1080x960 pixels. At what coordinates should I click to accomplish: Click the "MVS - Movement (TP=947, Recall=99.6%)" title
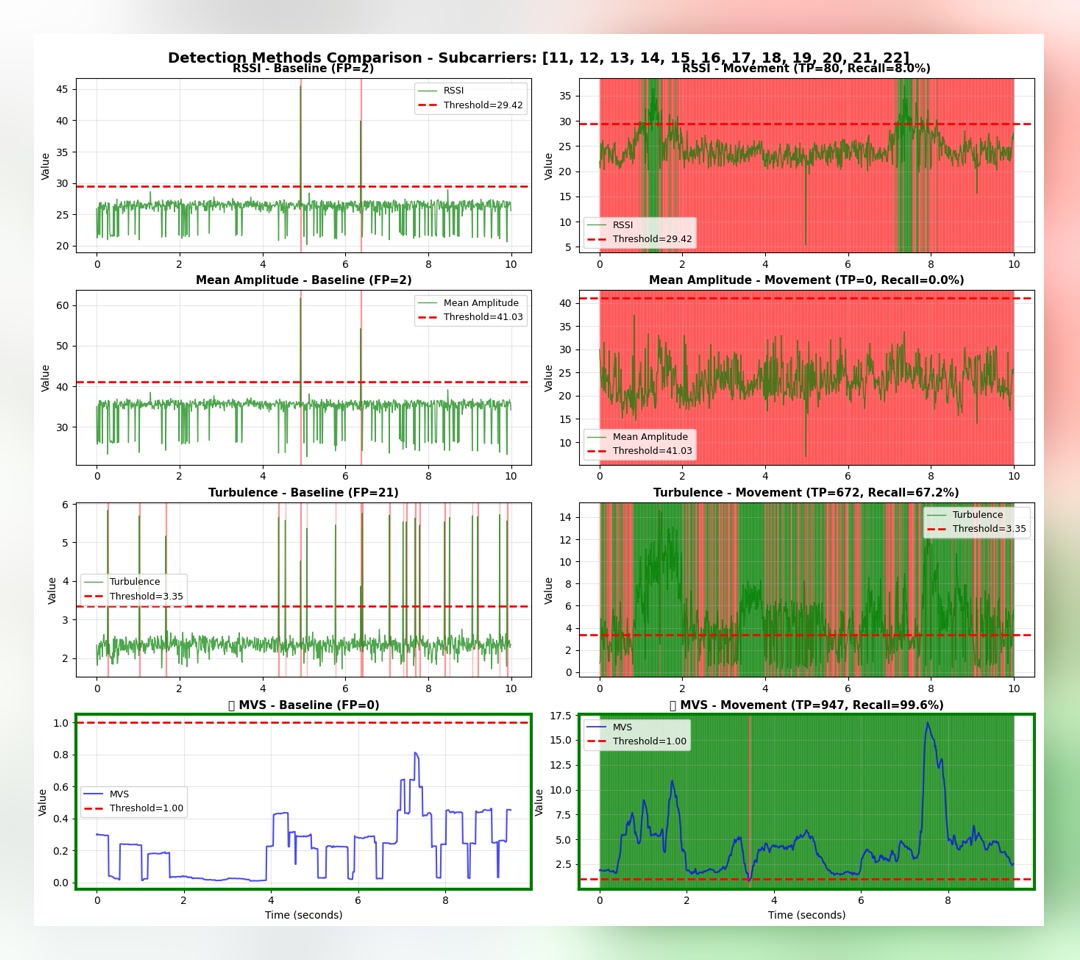pyautogui.click(x=806, y=705)
